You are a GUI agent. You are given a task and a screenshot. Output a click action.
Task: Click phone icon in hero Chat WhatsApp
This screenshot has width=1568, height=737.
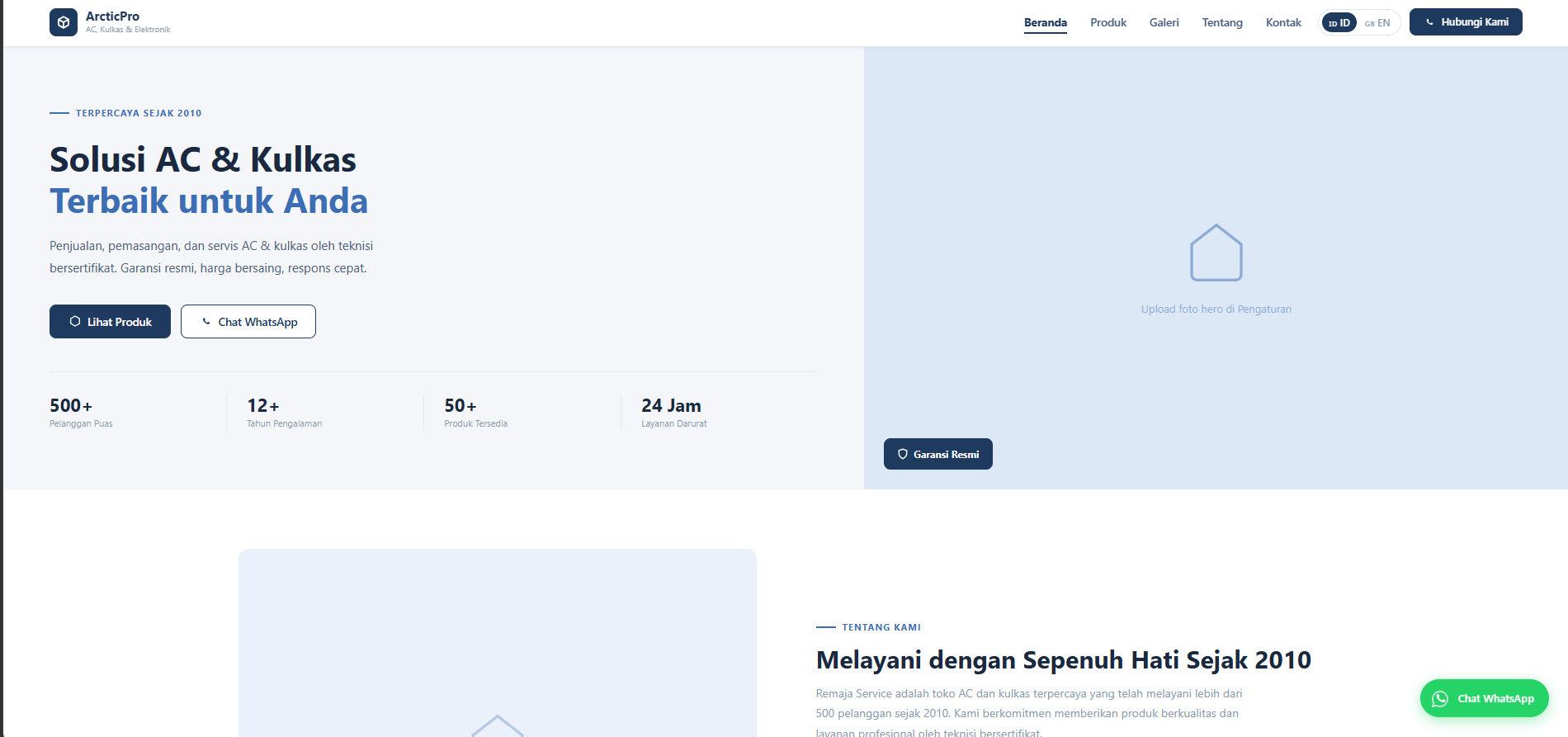pyautogui.click(x=206, y=322)
